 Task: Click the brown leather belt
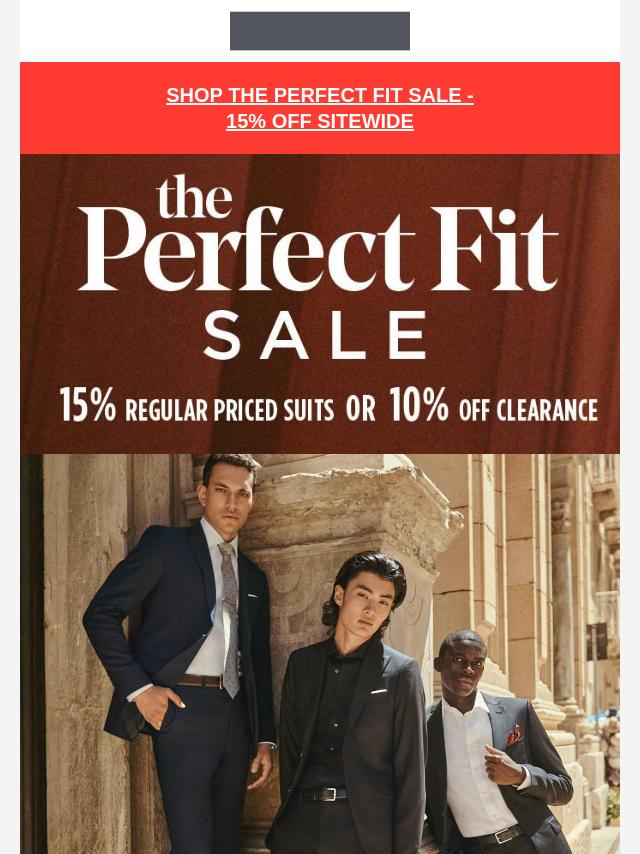click(200, 681)
